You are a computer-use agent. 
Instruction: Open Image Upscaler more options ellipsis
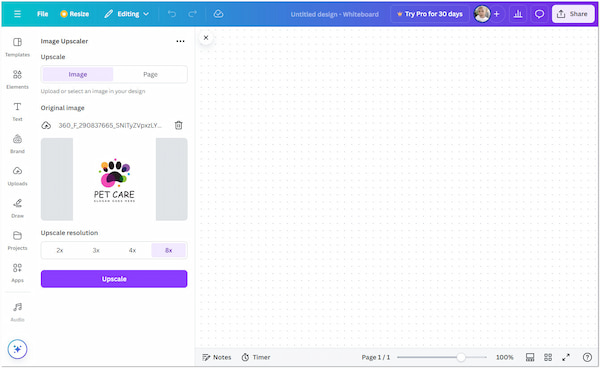pyautogui.click(x=180, y=41)
